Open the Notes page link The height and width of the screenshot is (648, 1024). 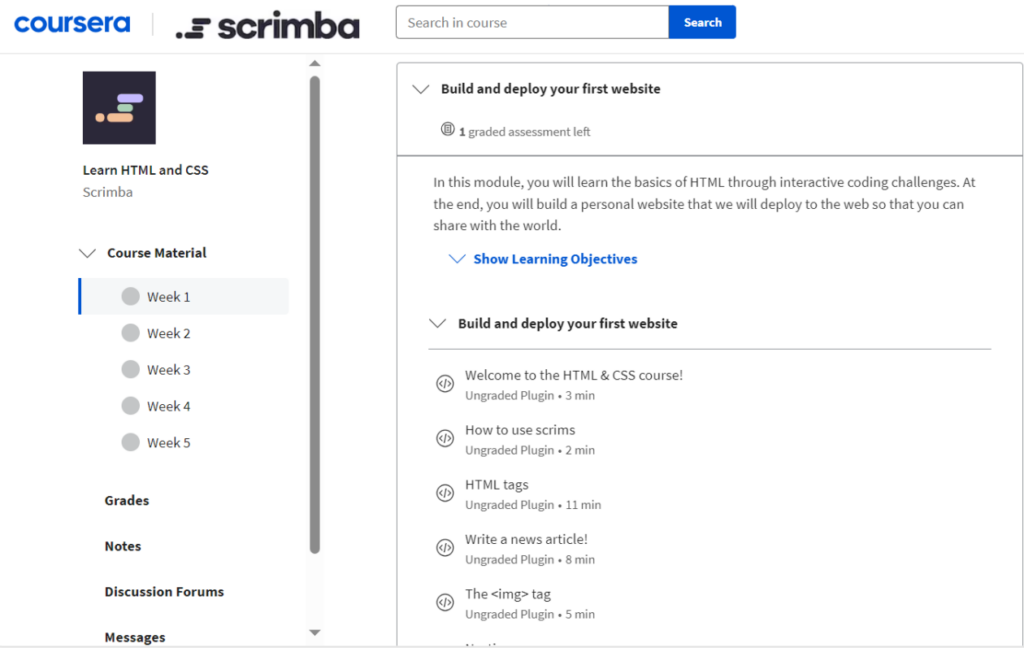[123, 546]
